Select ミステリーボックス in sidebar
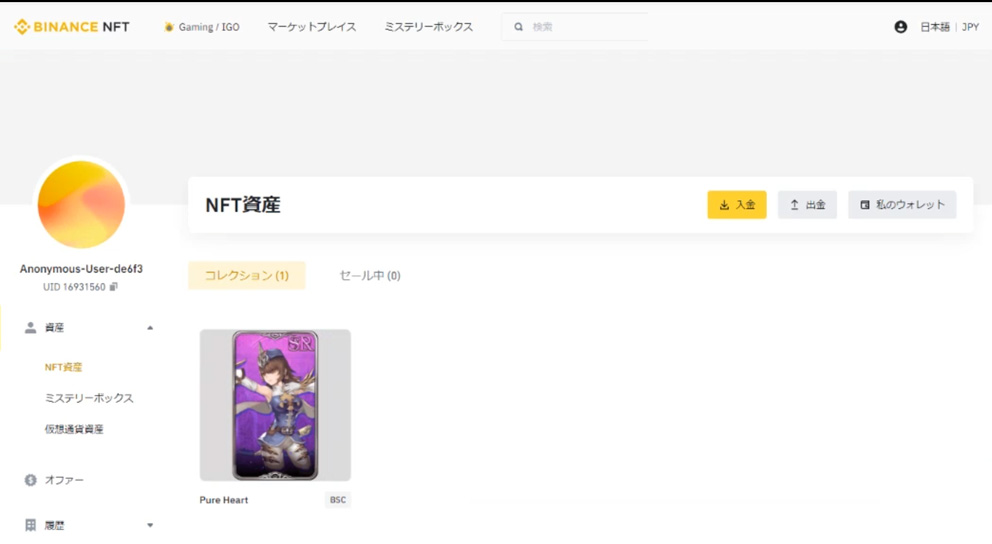The width and height of the screenshot is (992, 544). point(89,398)
